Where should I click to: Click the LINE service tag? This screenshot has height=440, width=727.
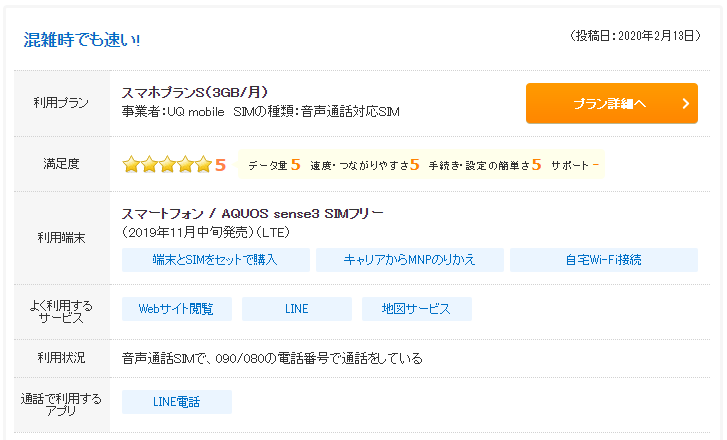tap(297, 309)
